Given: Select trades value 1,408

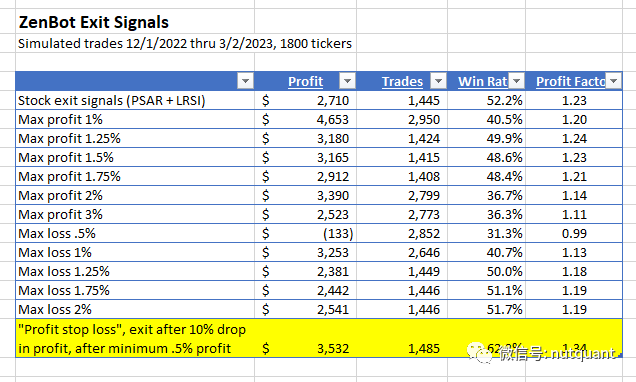Looking at the screenshot, I should pos(424,177).
